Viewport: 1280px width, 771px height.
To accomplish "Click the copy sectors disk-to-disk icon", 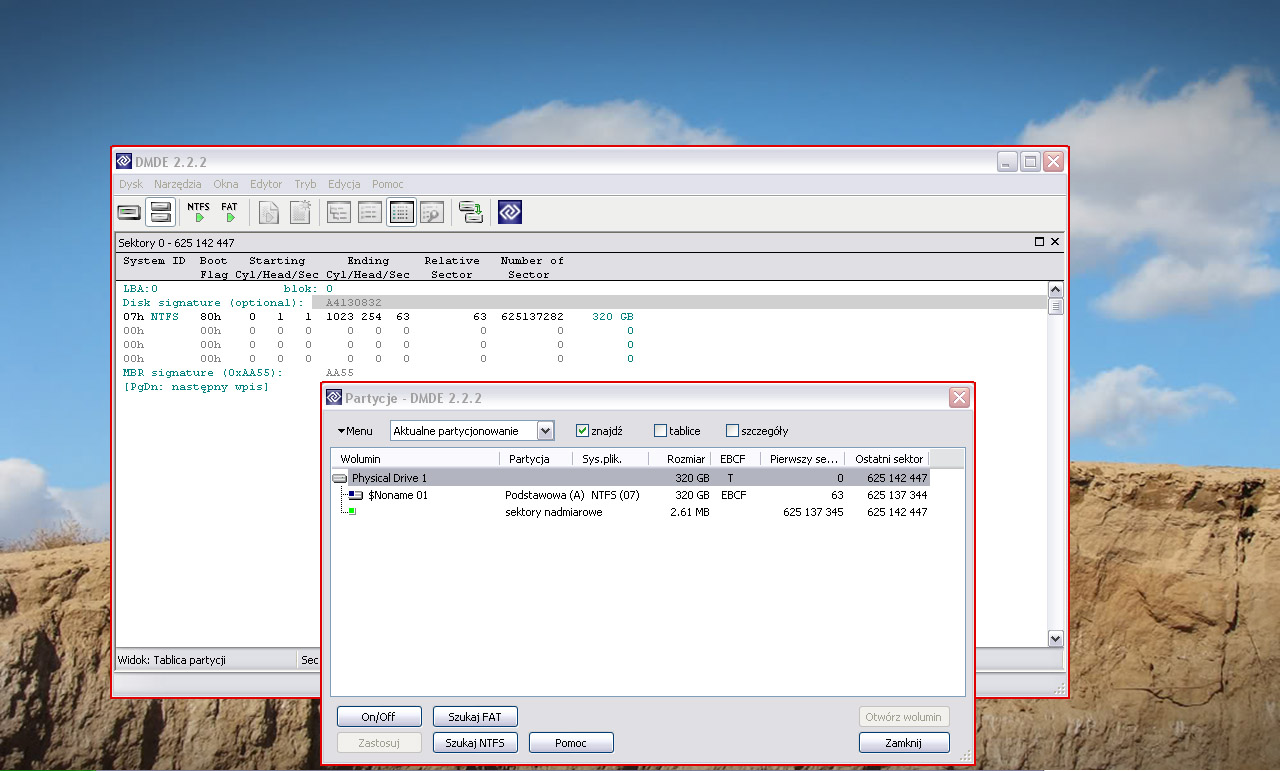I will (471, 212).
